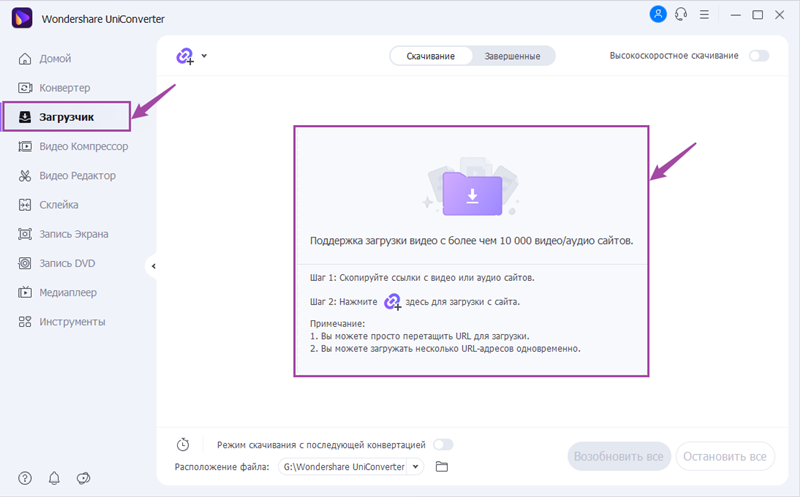Click the screen capture icon beside Запись Экрана
Screen dimensions: 800x497
(x=25, y=234)
